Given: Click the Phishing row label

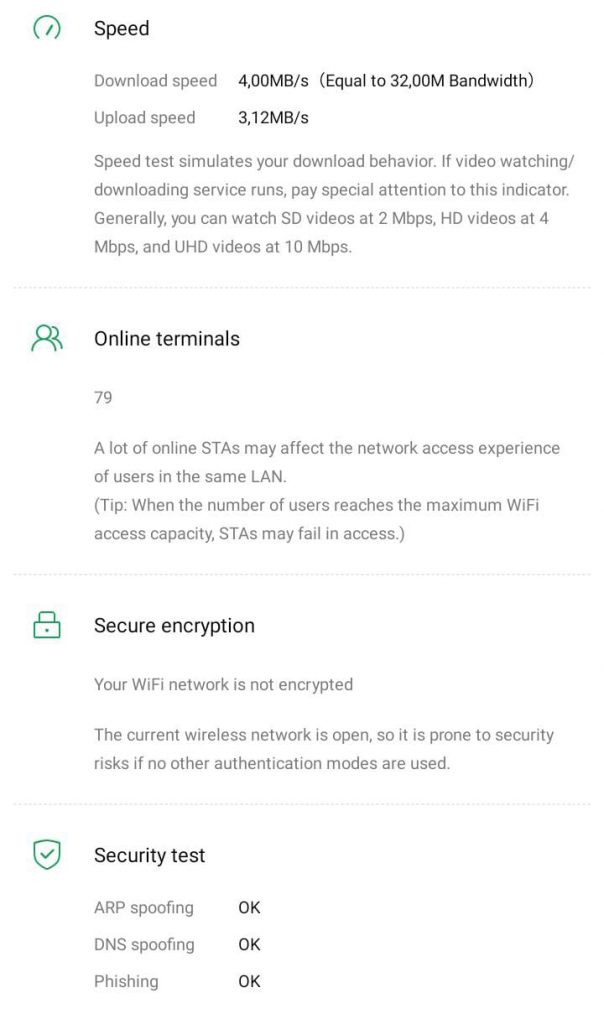Looking at the screenshot, I should click(x=126, y=982).
